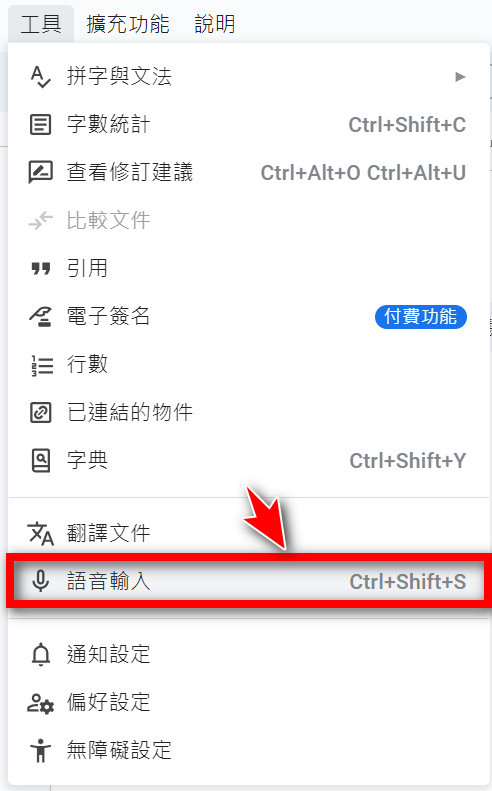Click the review suggested edits icon

coord(40,173)
